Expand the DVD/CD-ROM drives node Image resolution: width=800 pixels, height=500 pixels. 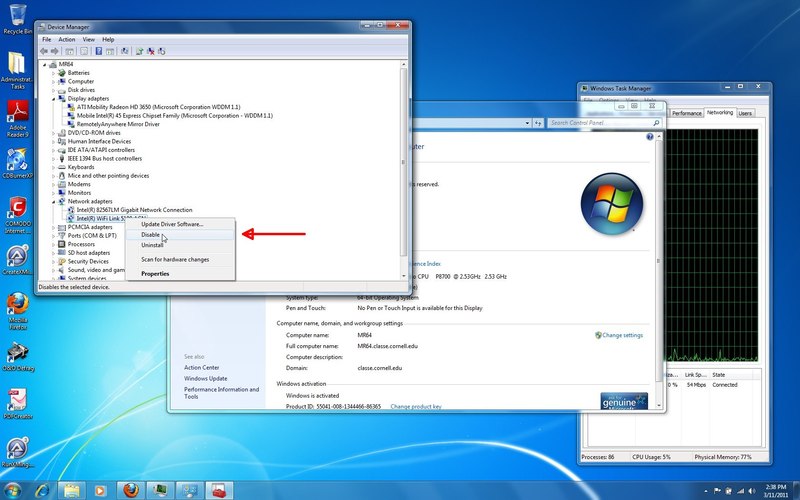click(53, 133)
